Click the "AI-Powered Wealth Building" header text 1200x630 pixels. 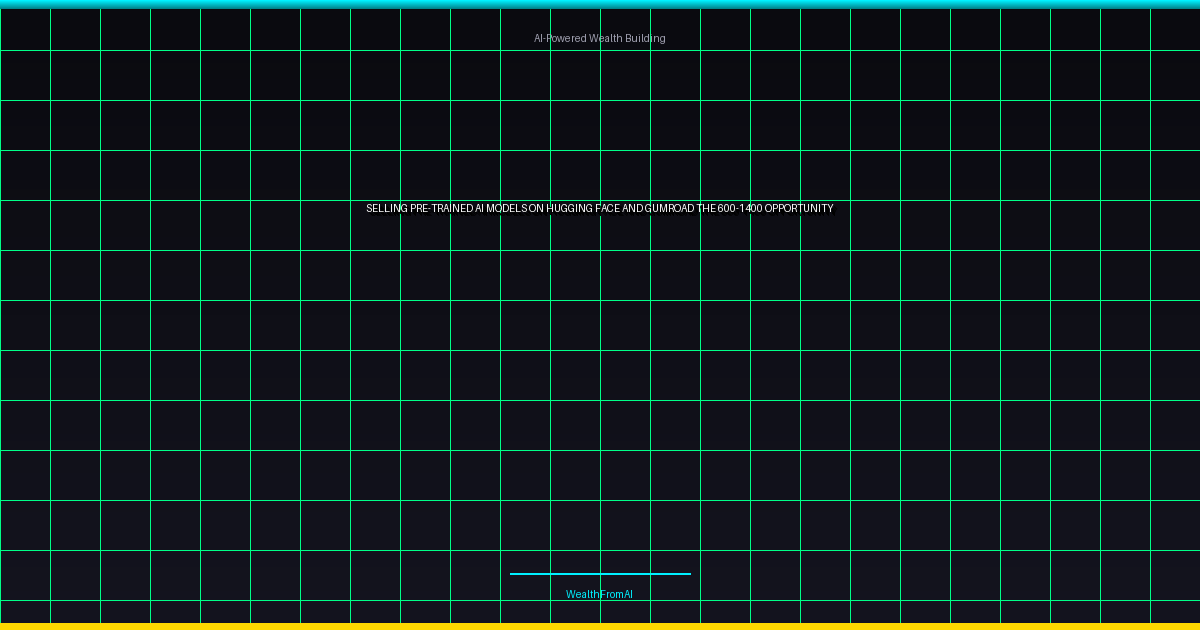coord(599,38)
